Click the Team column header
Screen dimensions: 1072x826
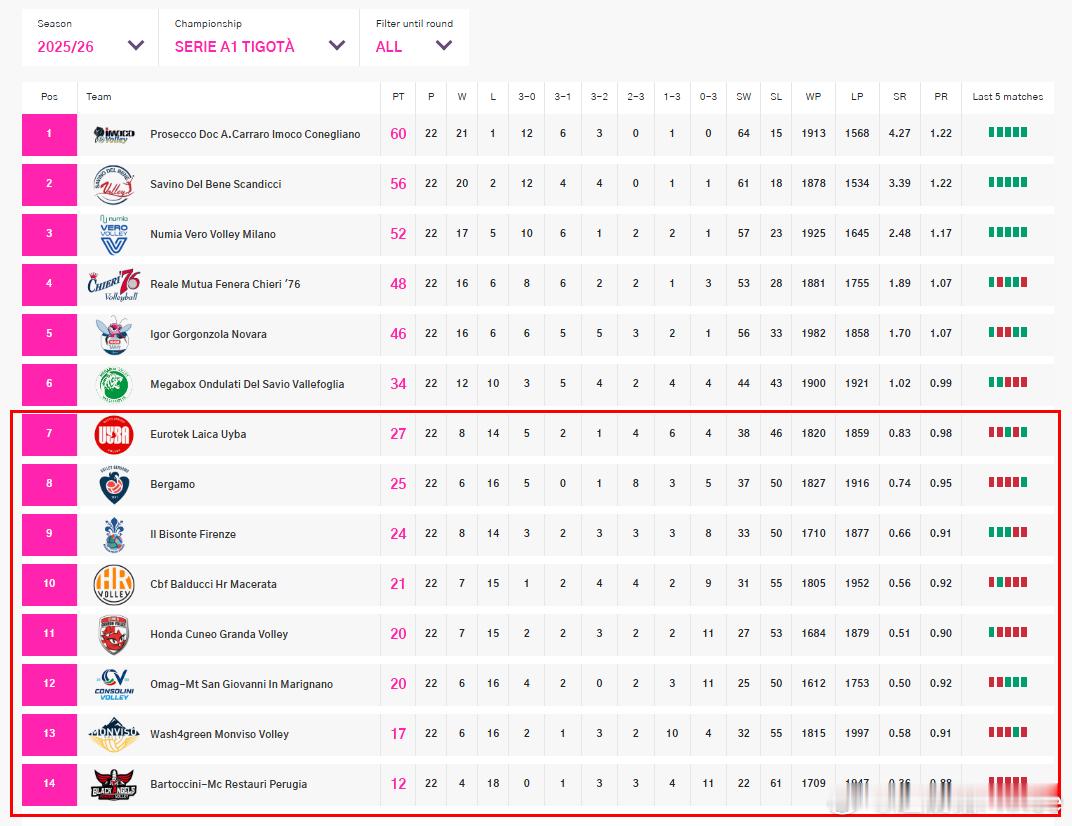point(98,96)
